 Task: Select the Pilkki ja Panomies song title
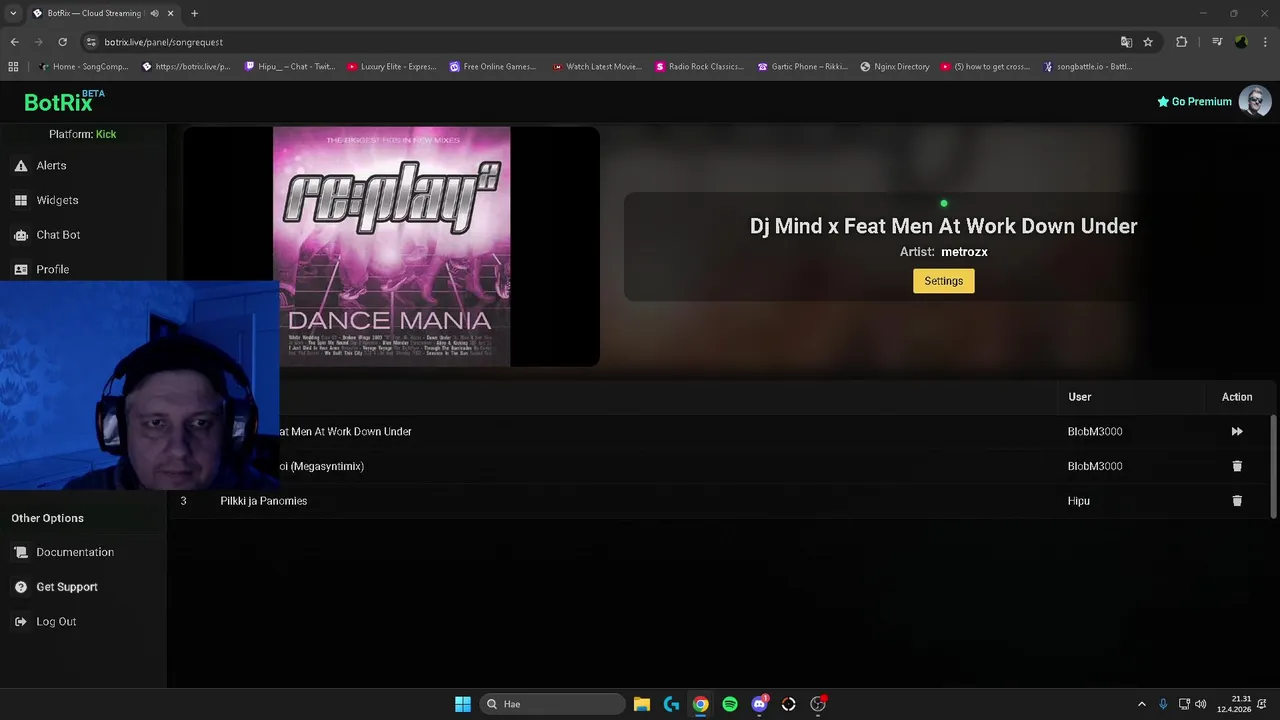tap(264, 501)
